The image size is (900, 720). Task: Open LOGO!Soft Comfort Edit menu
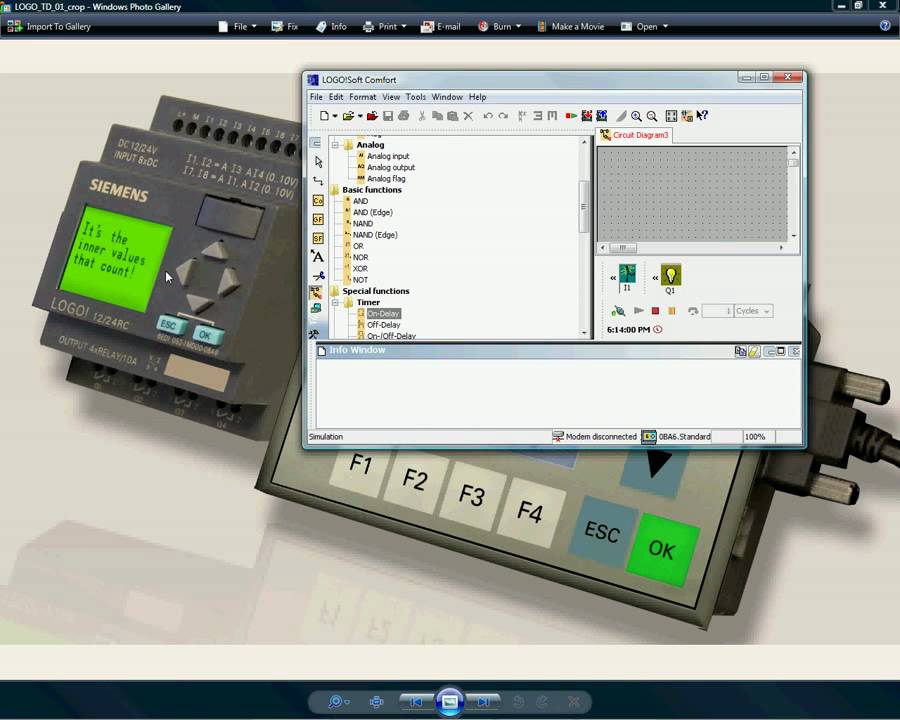pyautogui.click(x=336, y=97)
